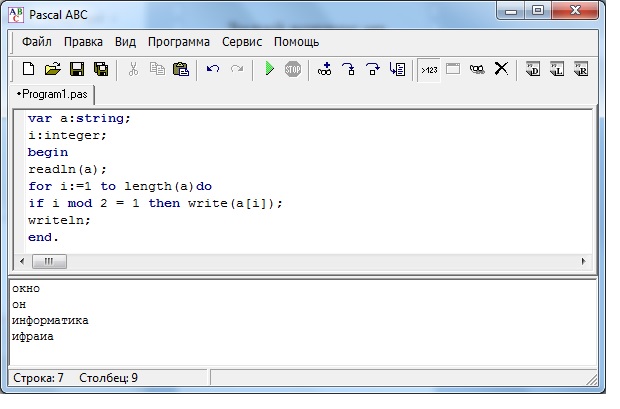Add a watch expression with glasses-plus icon
Image resolution: width=620 pixels, height=409 pixels.
(325, 69)
